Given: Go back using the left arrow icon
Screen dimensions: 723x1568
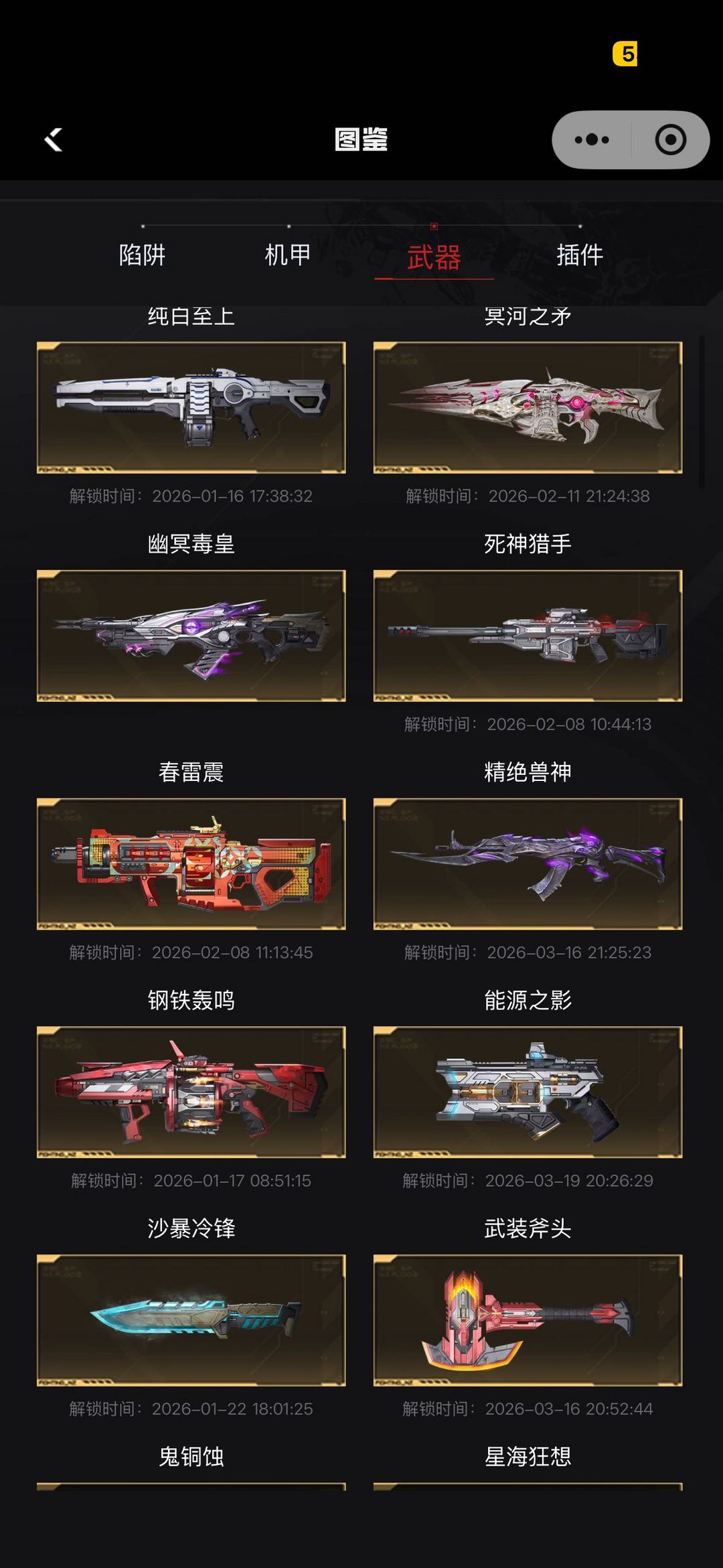Looking at the screenshot, I should point(54,140).
